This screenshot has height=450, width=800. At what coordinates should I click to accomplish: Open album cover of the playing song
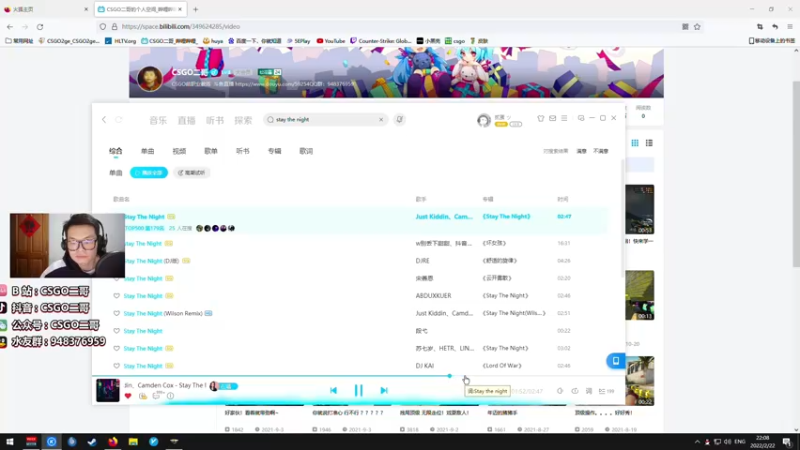click(x=108, y=390)
